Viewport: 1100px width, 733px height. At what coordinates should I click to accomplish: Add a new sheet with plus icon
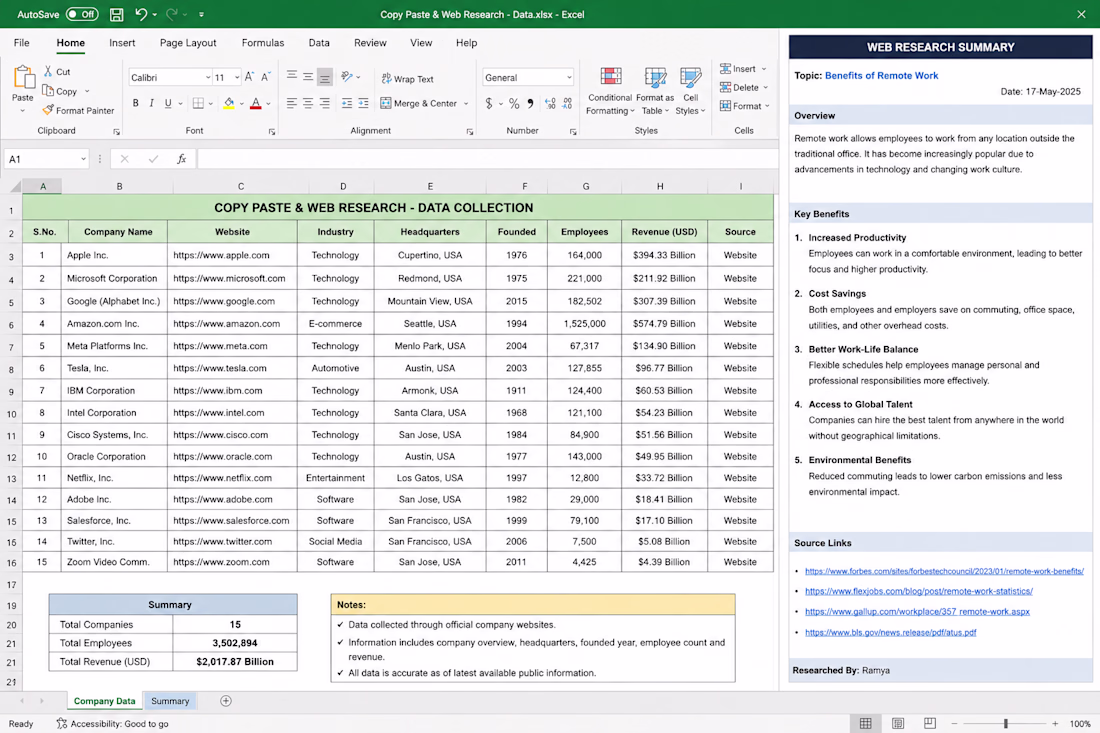(x=226, y=701)
